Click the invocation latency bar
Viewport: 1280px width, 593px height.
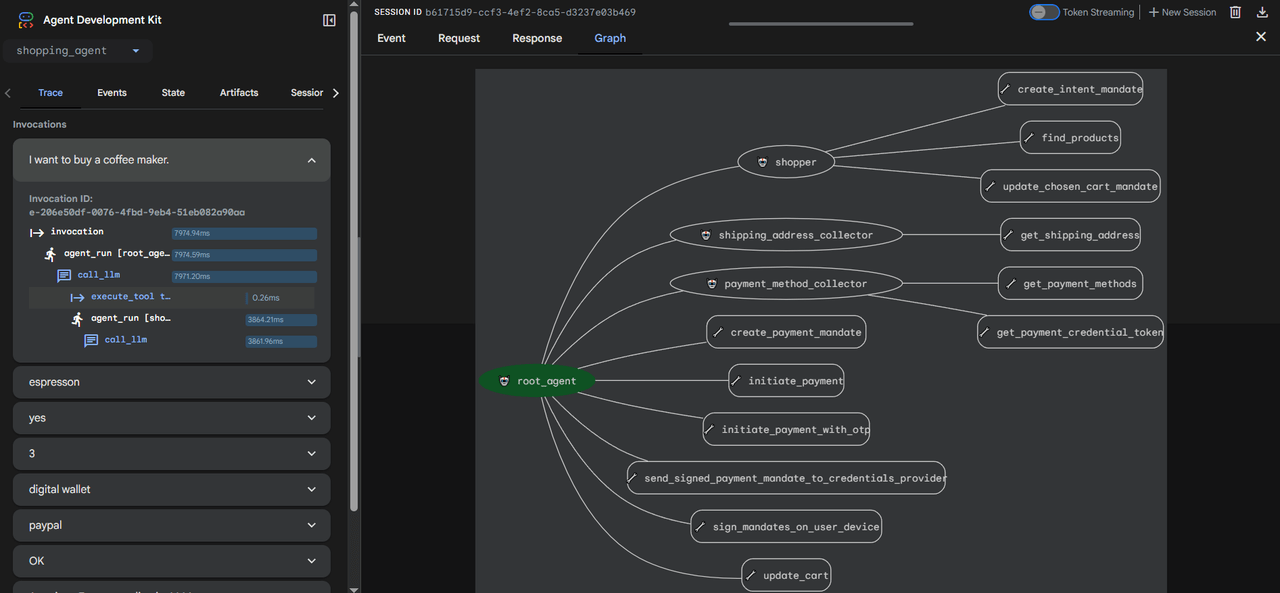pyautogui.click(x=244, y=233)
